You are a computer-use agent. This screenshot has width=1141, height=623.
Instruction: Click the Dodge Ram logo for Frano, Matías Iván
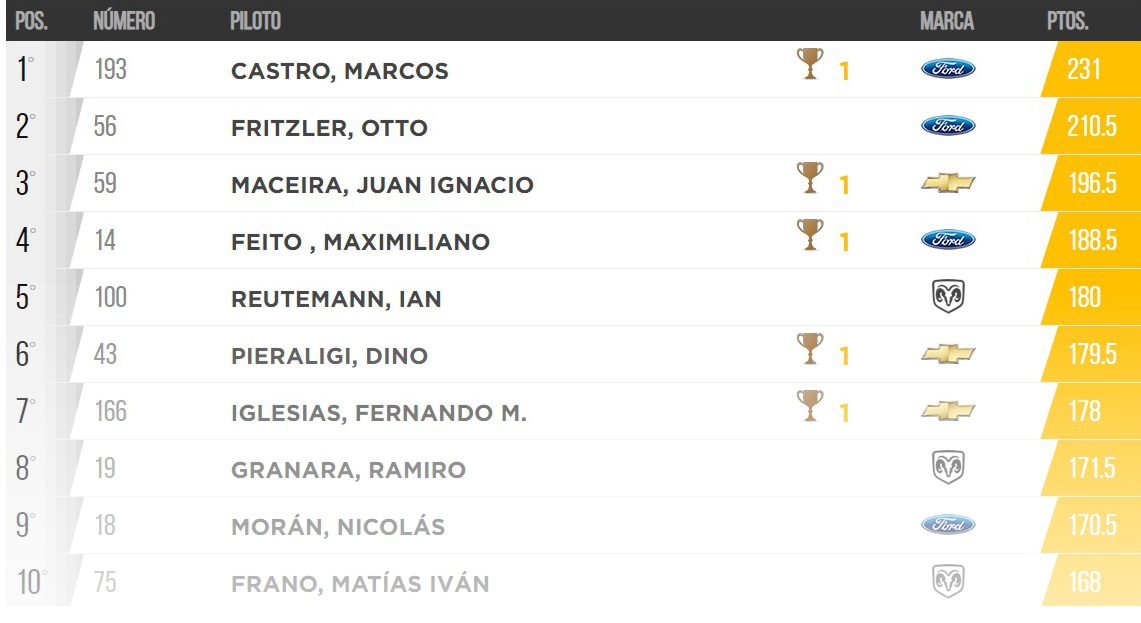pos(948,582)
